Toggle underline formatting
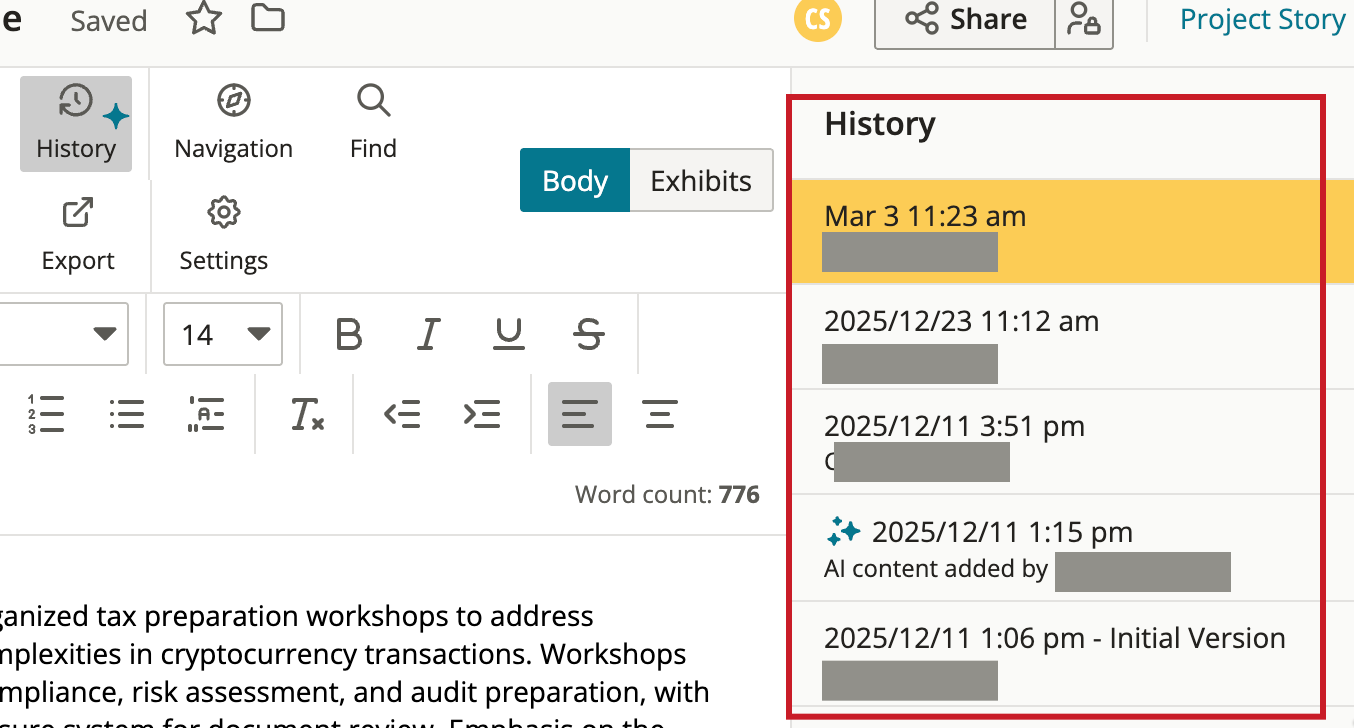 [509, 334]
